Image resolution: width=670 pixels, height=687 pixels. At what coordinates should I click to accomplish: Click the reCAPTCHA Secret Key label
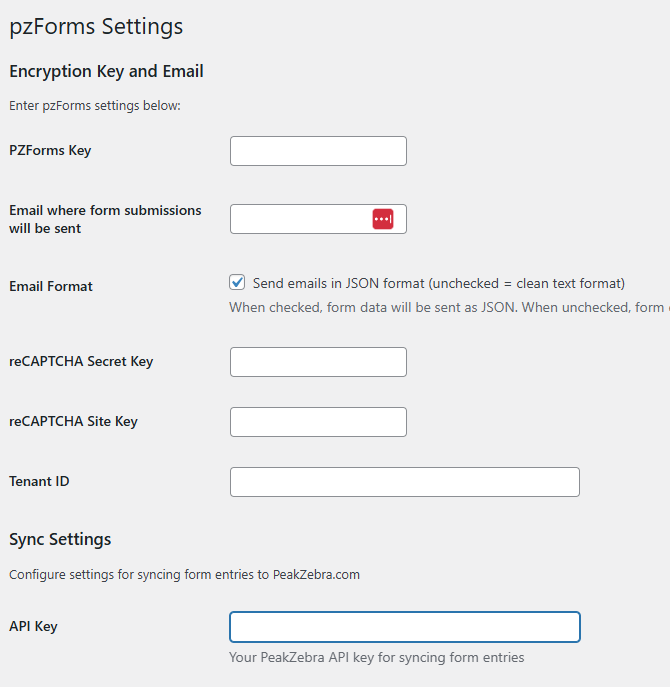coord(81,361)
